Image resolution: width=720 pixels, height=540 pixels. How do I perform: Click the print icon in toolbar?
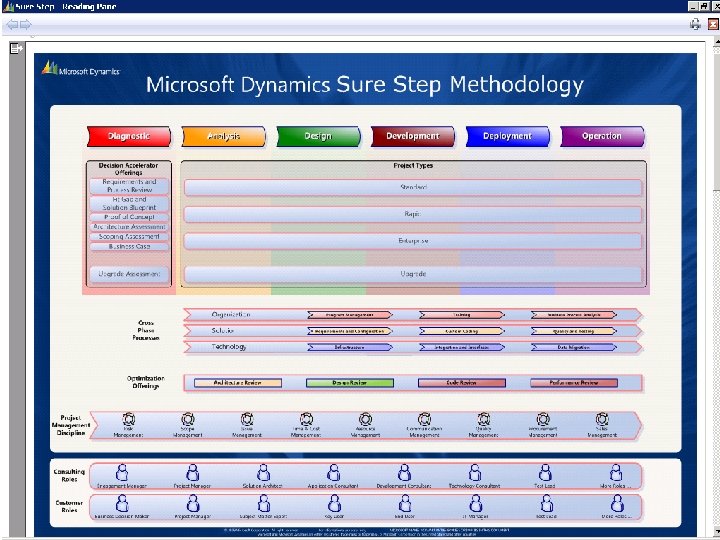pyautogui.click(x=695, y=24)
